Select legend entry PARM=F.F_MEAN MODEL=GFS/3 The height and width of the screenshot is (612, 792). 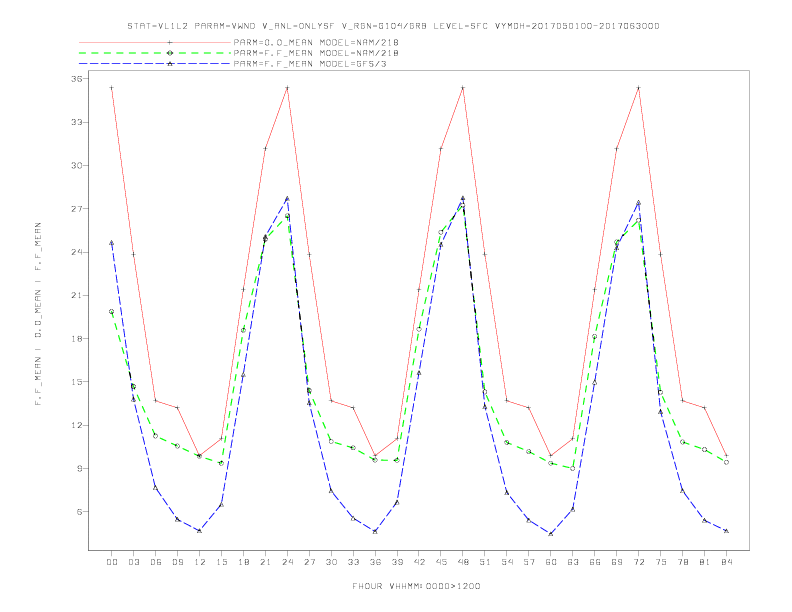pyautogui.click(x=310, y=64)
